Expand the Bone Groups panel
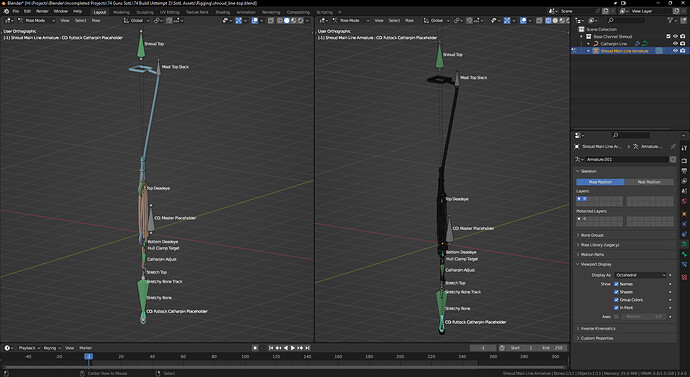This screenshot has width=690, height=377. pos(592,235)
